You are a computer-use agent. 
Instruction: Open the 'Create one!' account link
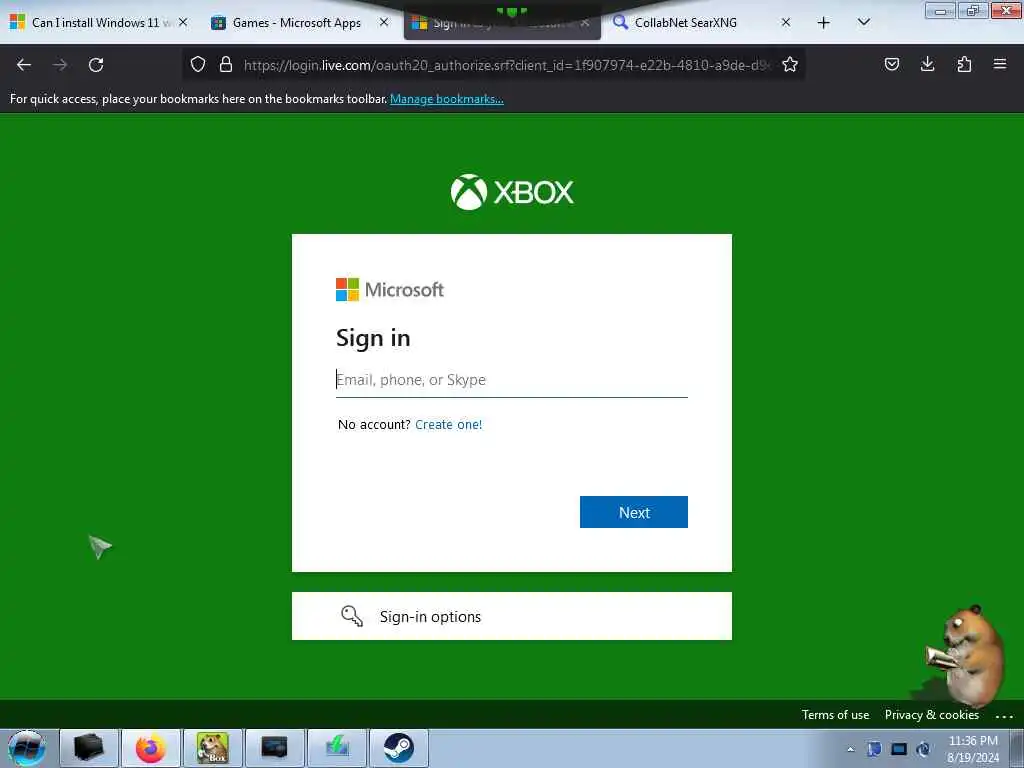pos(449,424)
